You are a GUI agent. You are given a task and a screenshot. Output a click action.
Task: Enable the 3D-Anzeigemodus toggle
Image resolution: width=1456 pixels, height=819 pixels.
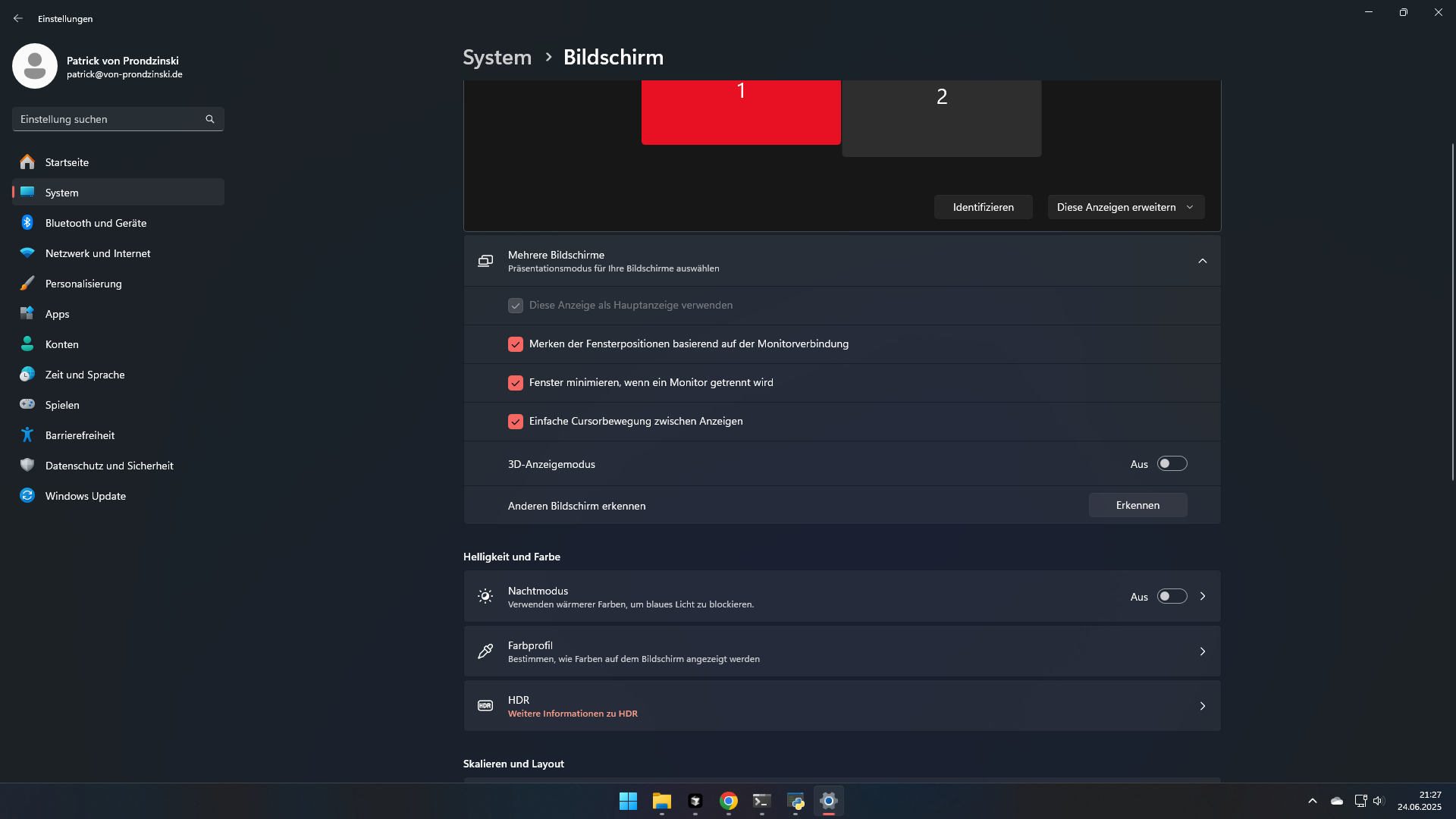pos(1172,464)
